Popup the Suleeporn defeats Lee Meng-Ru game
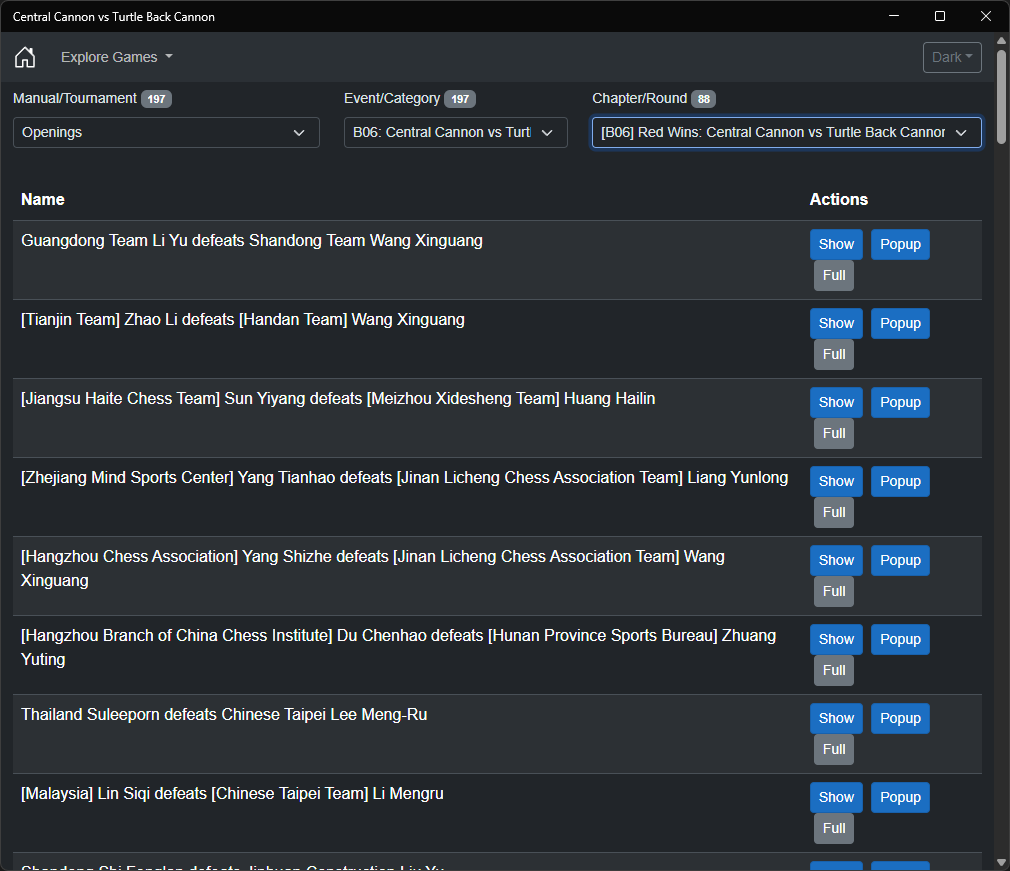The width and height of the screenshot is (1010, 871). 900,718
